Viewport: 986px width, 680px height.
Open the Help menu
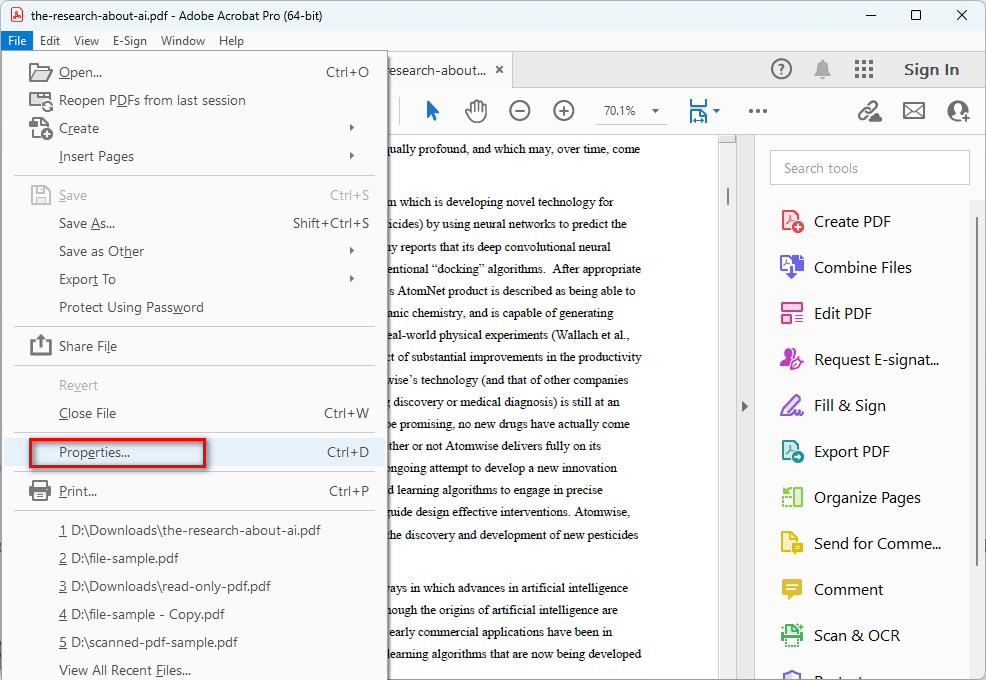pos(231,41)
